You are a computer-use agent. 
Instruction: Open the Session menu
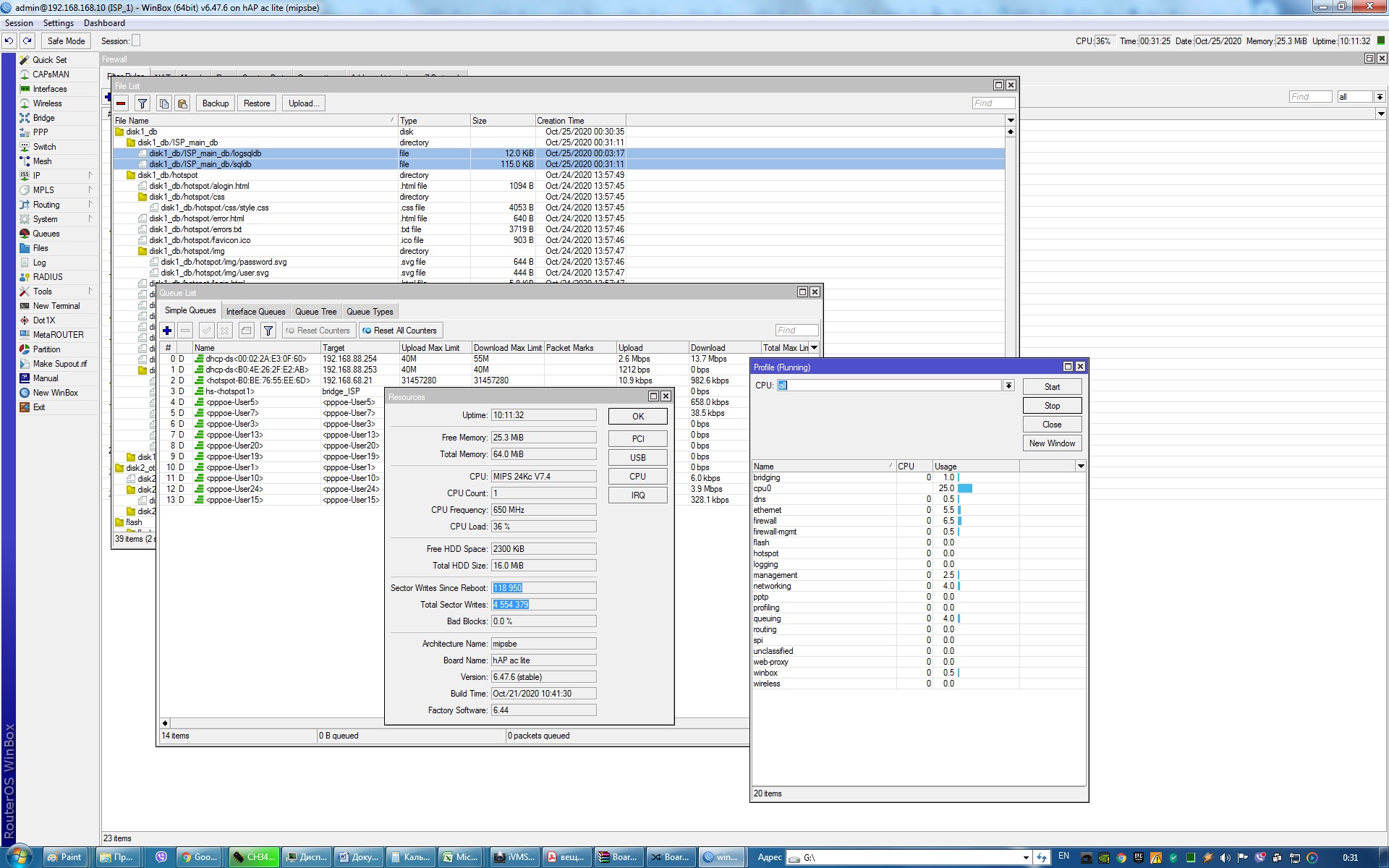coord(19,23)
